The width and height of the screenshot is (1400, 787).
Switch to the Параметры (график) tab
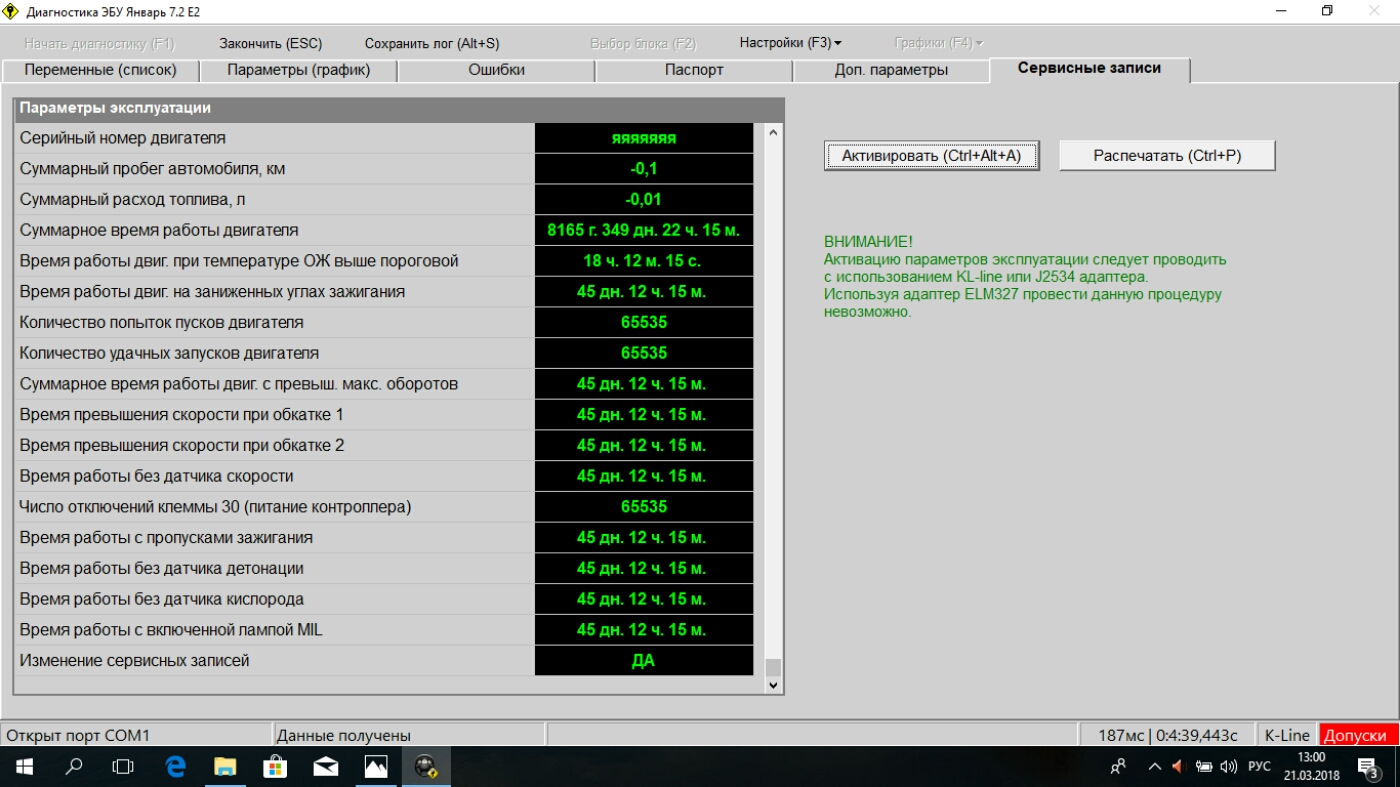(298, 70)
